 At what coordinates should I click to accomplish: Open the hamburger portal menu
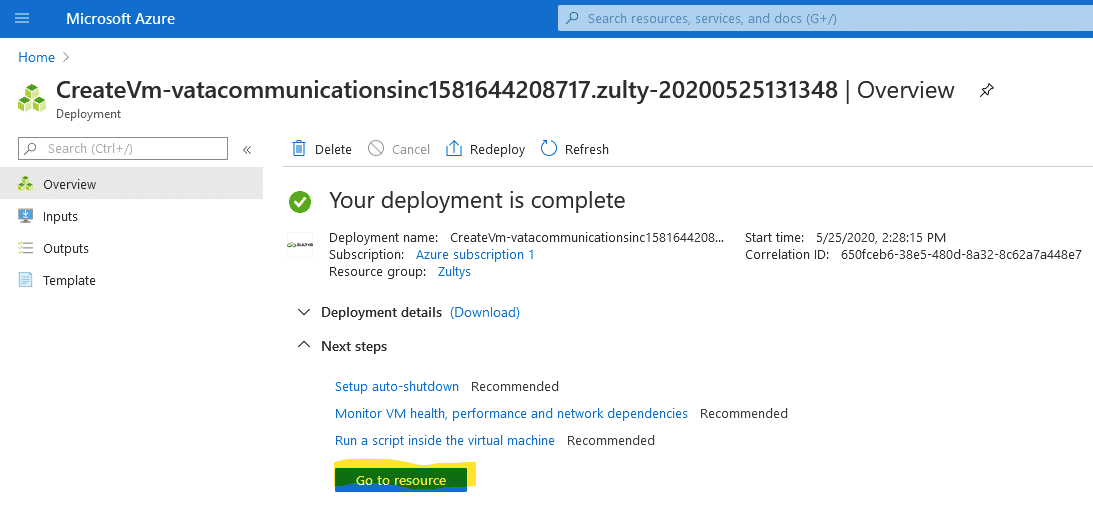tap(22, 19)
